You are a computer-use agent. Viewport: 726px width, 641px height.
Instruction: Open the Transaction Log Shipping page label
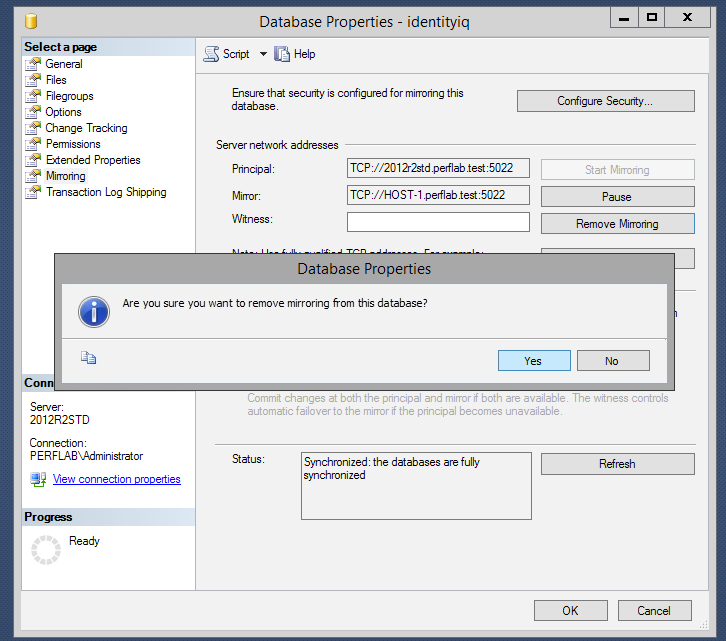106,192
